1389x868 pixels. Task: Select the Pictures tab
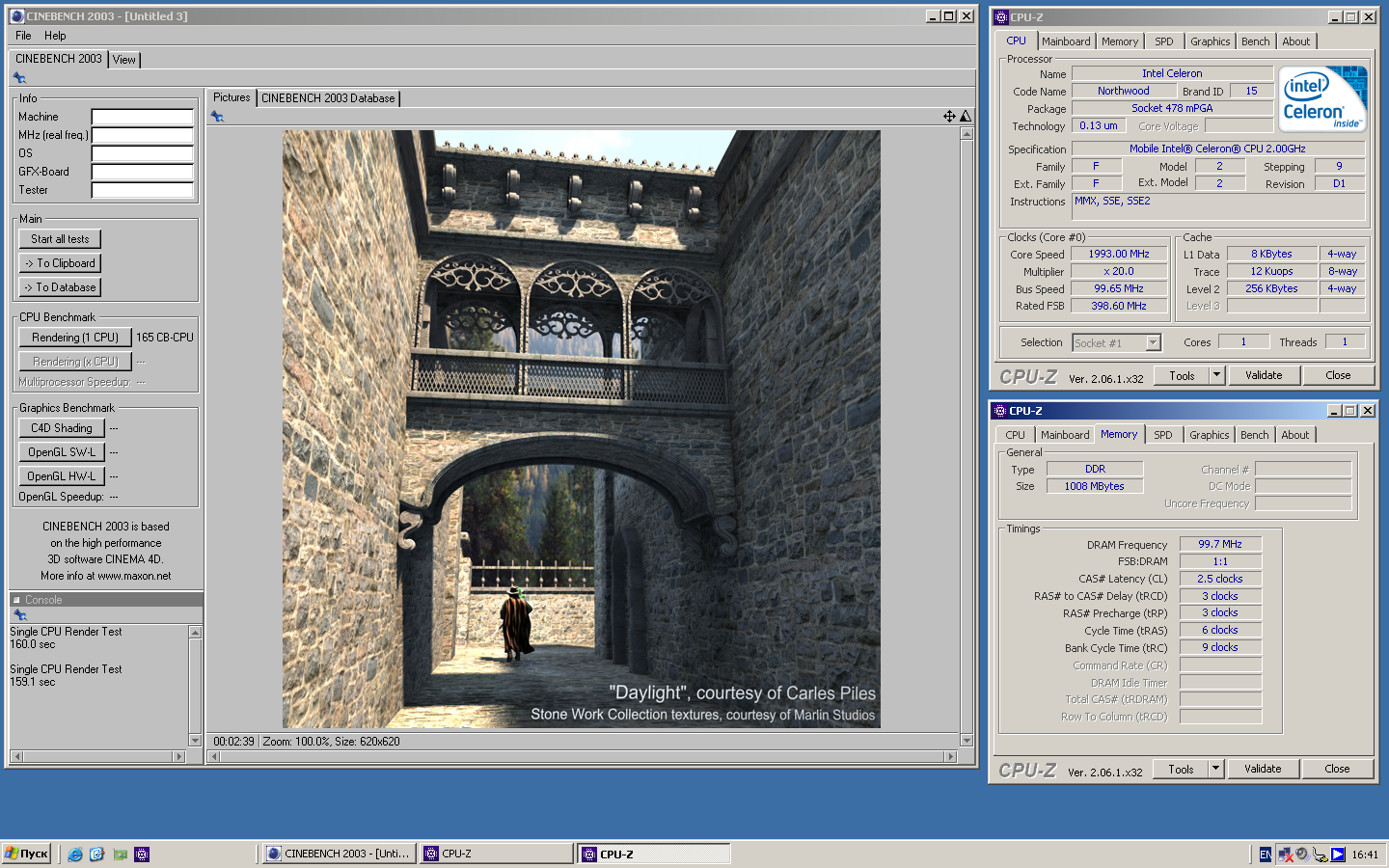pyautogui.click(x=231, y=97)
